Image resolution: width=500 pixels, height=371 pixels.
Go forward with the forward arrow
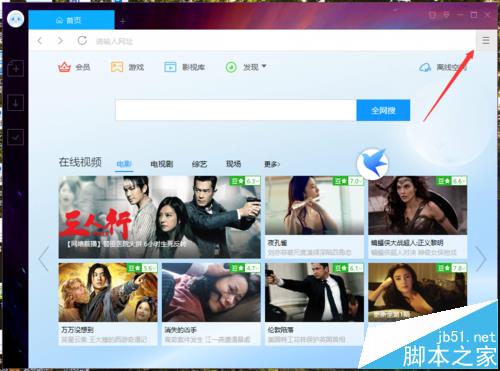pos(60,41)
